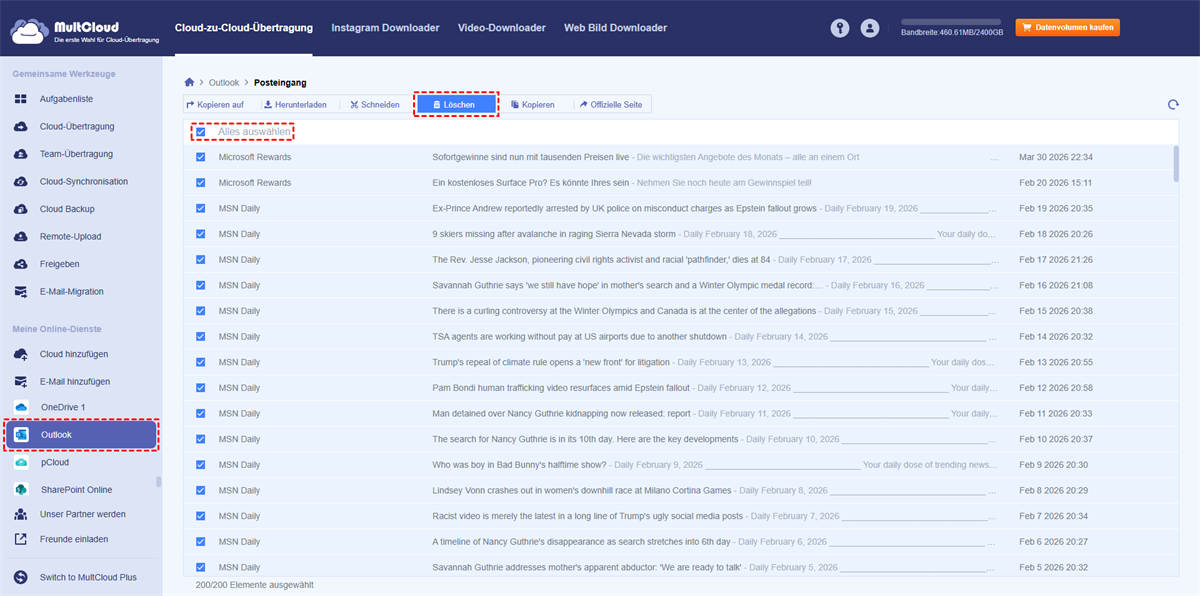The image size is (1200, 596).
Task: Click the sidebar scrollbar thumb
Action: (158, 481)
